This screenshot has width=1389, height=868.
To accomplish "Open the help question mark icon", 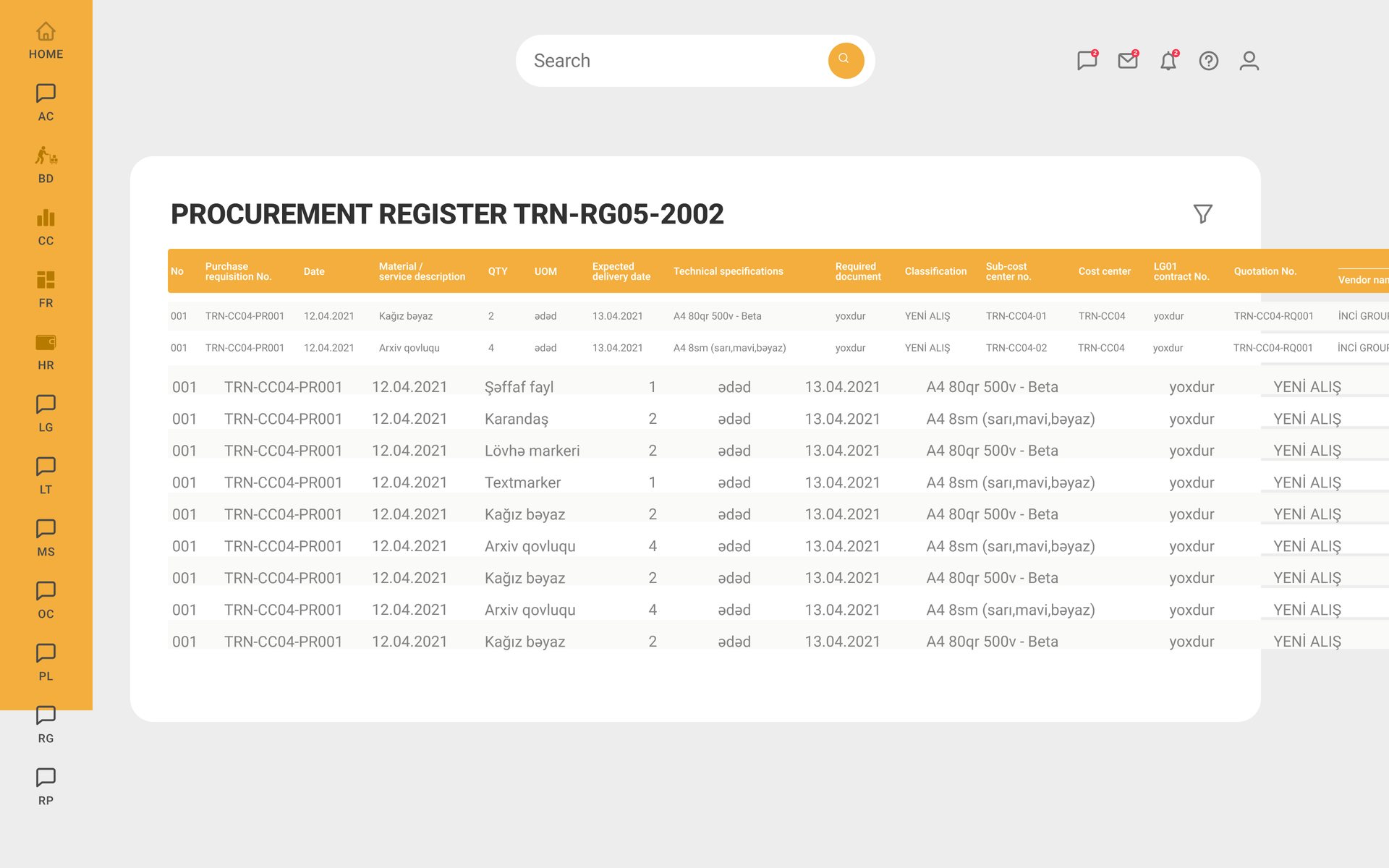I will coord(1209,61).
